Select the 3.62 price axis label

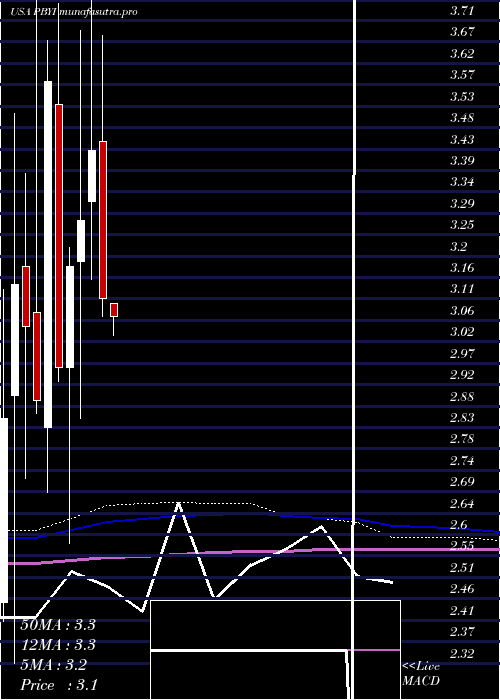[462, 54]
